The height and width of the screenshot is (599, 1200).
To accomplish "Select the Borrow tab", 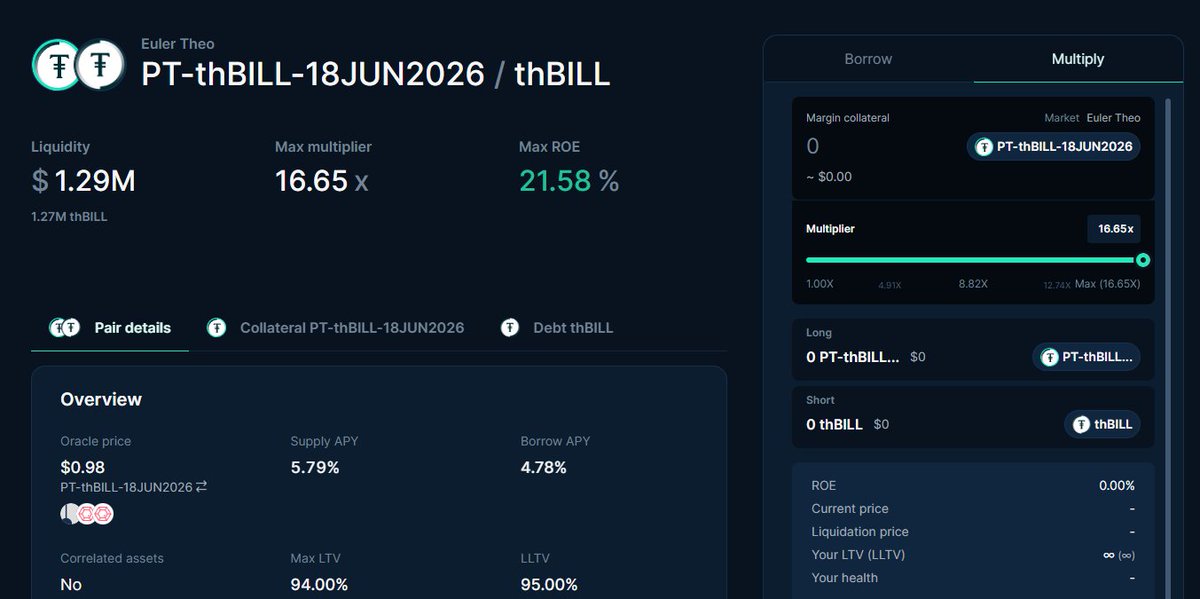I will [x=868, y=59].
